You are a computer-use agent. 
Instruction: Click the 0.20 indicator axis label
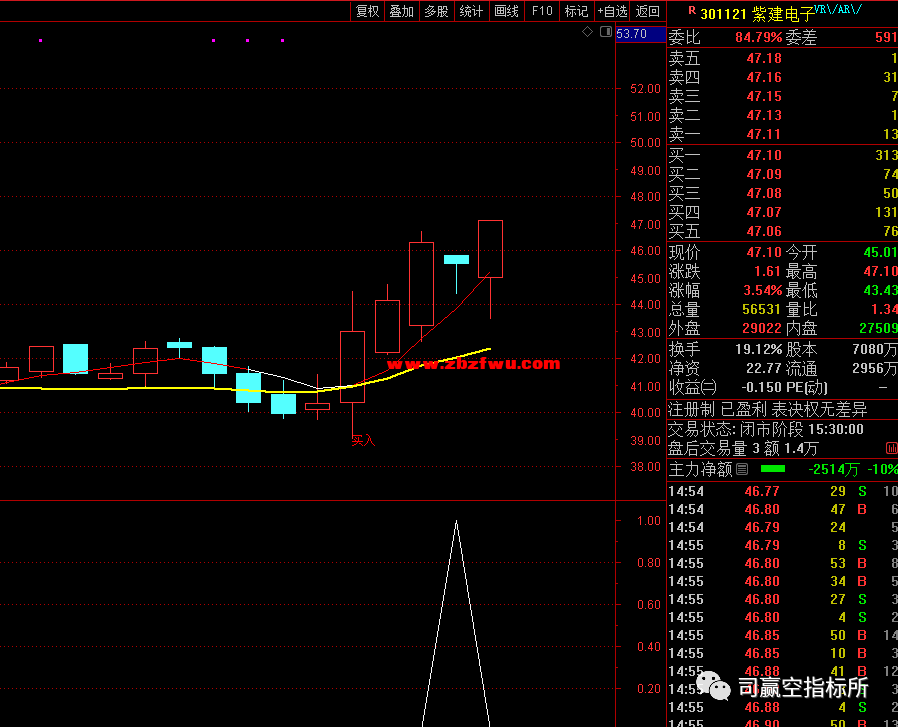649,689
